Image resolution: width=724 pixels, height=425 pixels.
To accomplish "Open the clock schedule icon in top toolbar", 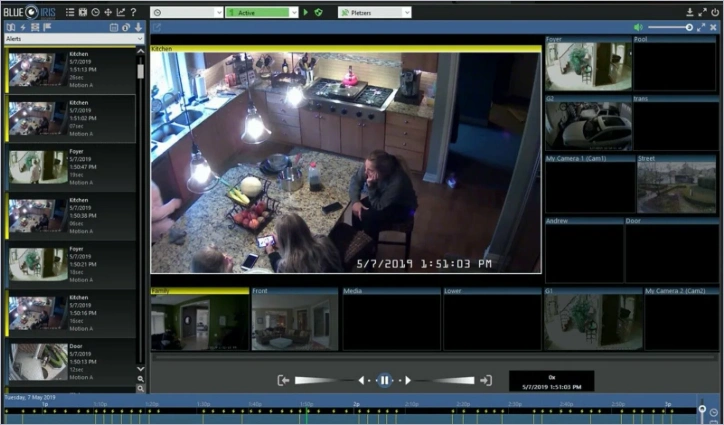I will (95, 12).
